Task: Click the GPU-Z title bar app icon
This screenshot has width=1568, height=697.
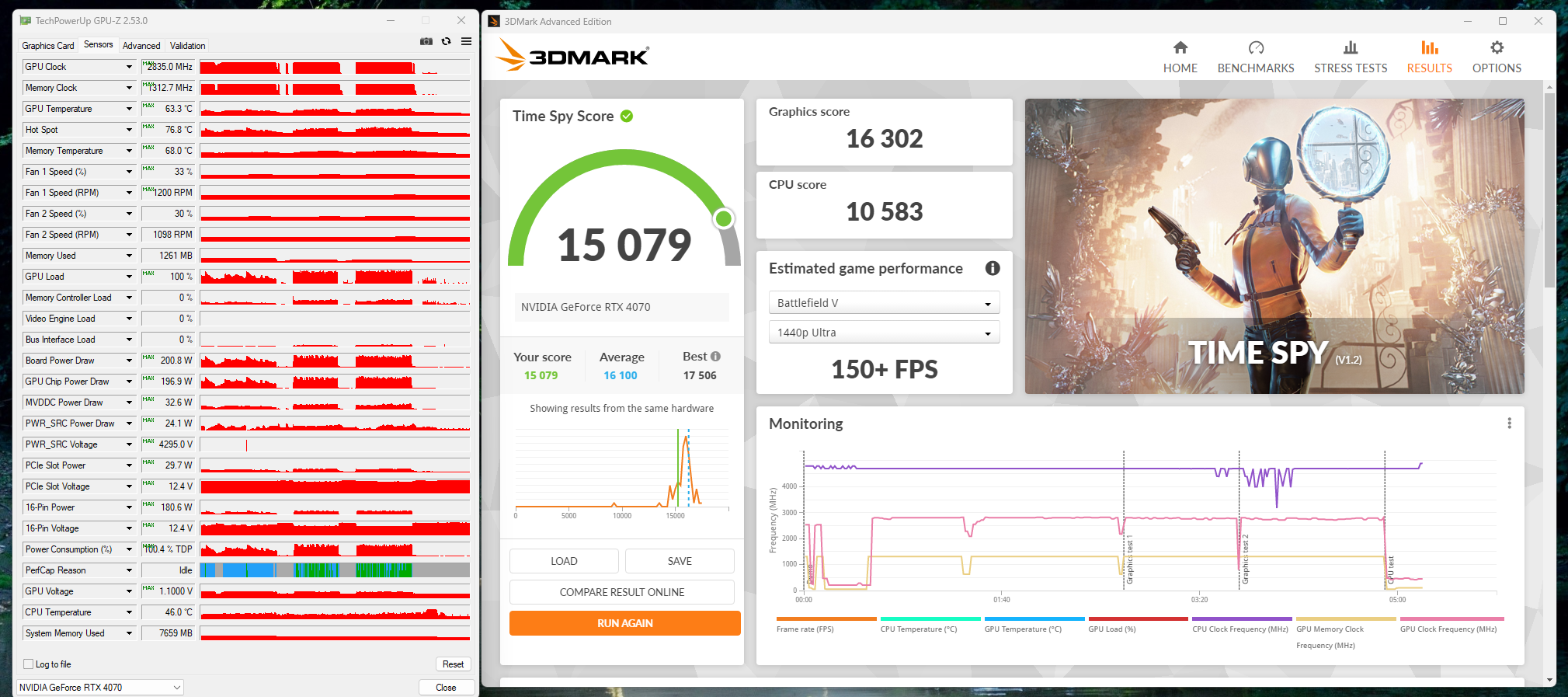Action: [26, 21]
